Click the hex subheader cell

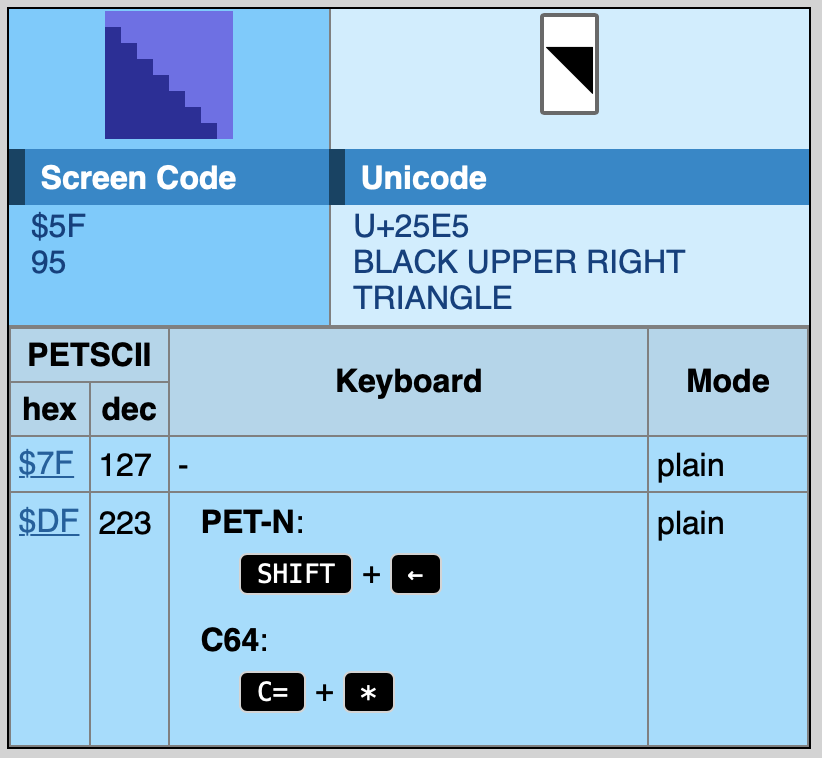click(x=50, y=409)
